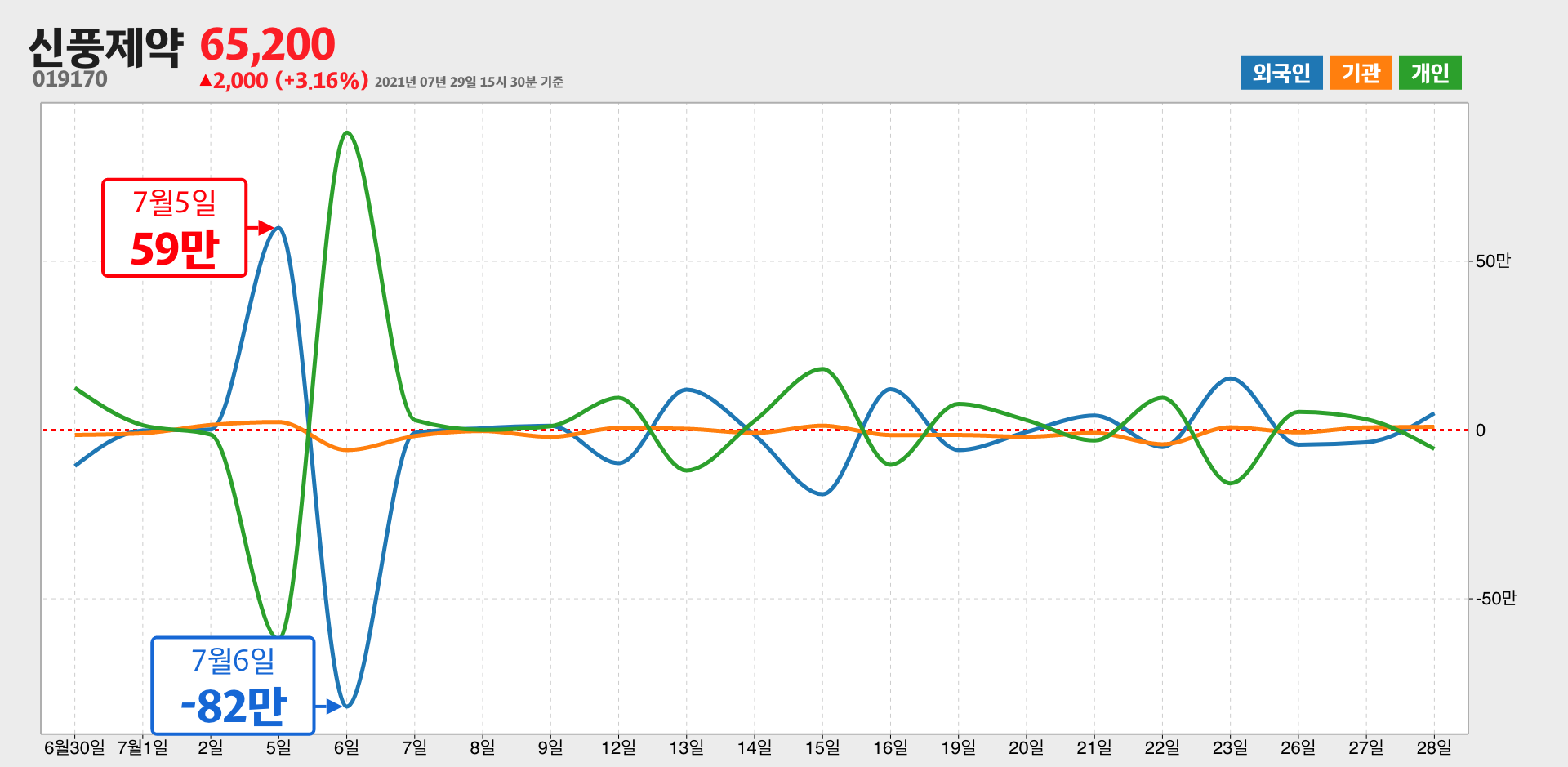Toggle the blue 외국인 legend button
This screenshot has width=1568, height=767.
point(1281,73)
